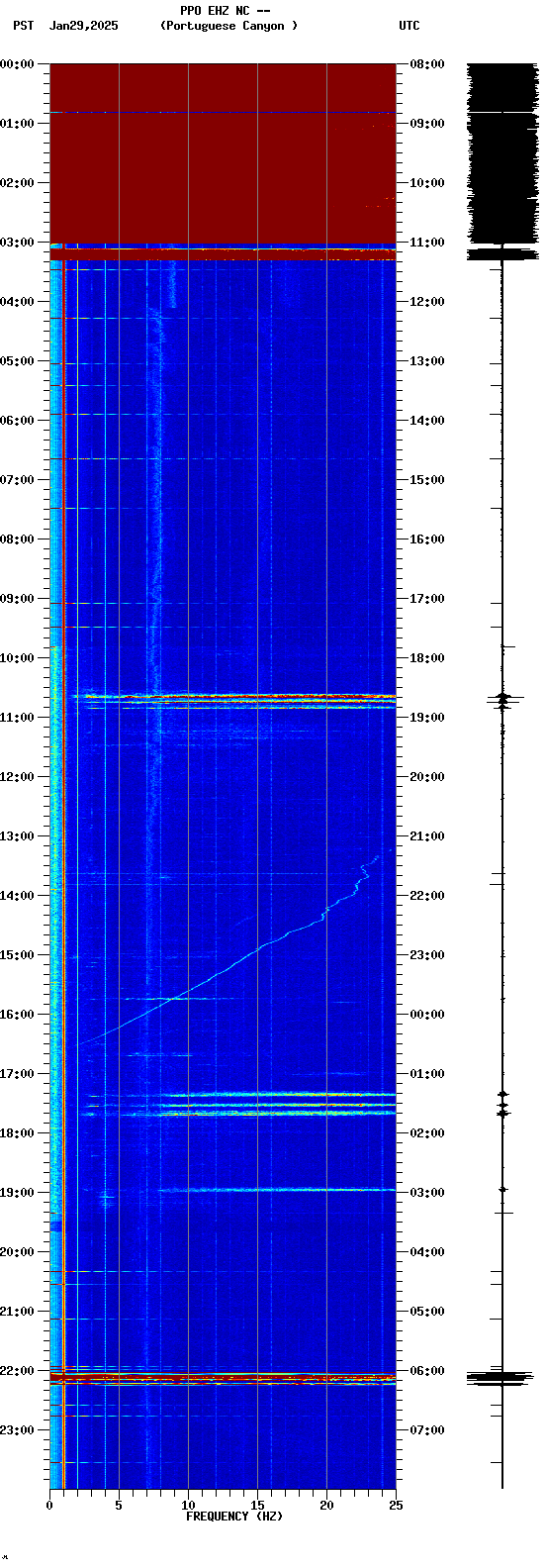Click the UTC time label 16:00
This screenshot has height=1568, width=546.
(426, 539)
